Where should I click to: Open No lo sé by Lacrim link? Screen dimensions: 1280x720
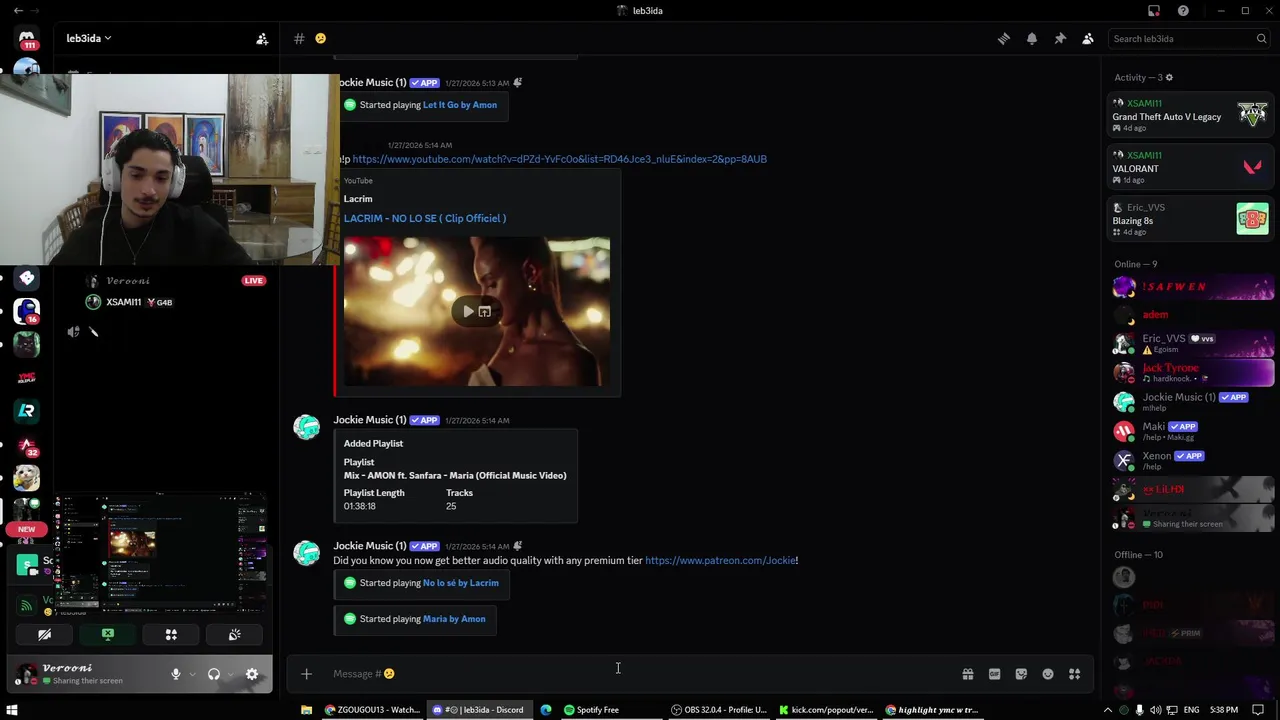(x=461, y=583)
